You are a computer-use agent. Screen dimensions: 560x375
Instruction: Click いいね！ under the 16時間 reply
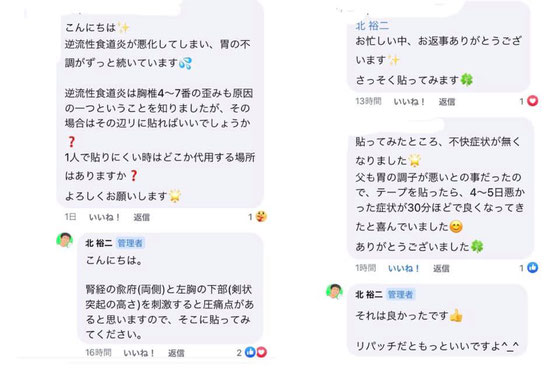(139, 353)
